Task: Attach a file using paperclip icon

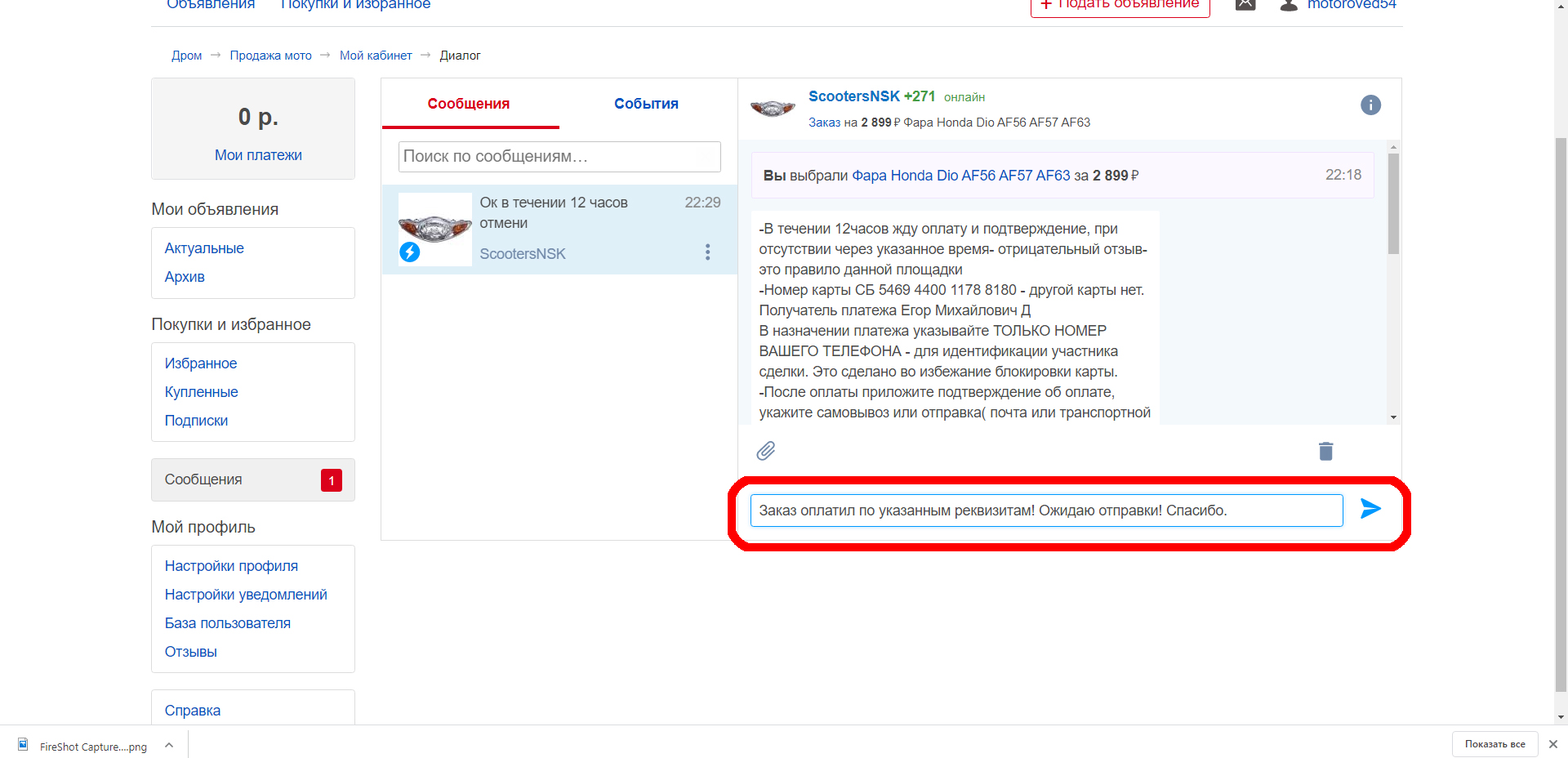Action: [765, 451]
